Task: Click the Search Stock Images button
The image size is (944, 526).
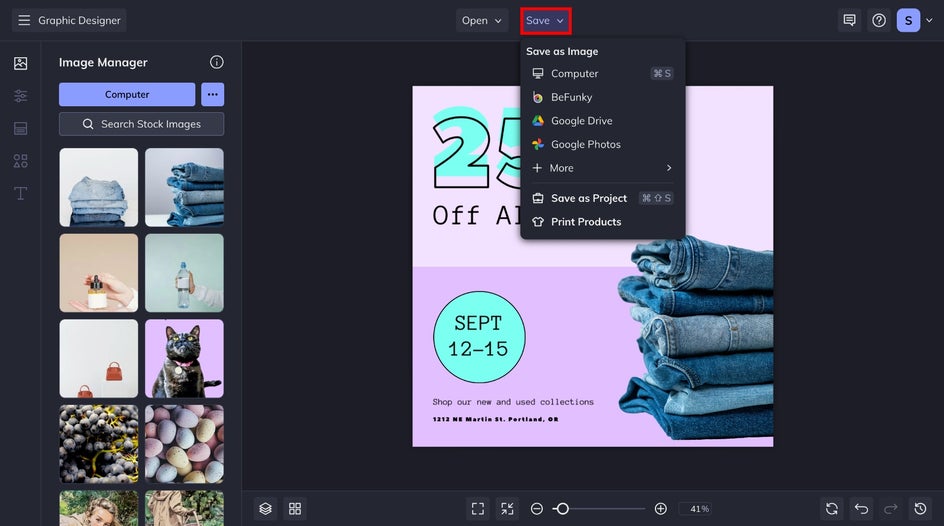Action: (x=141, y=124)
